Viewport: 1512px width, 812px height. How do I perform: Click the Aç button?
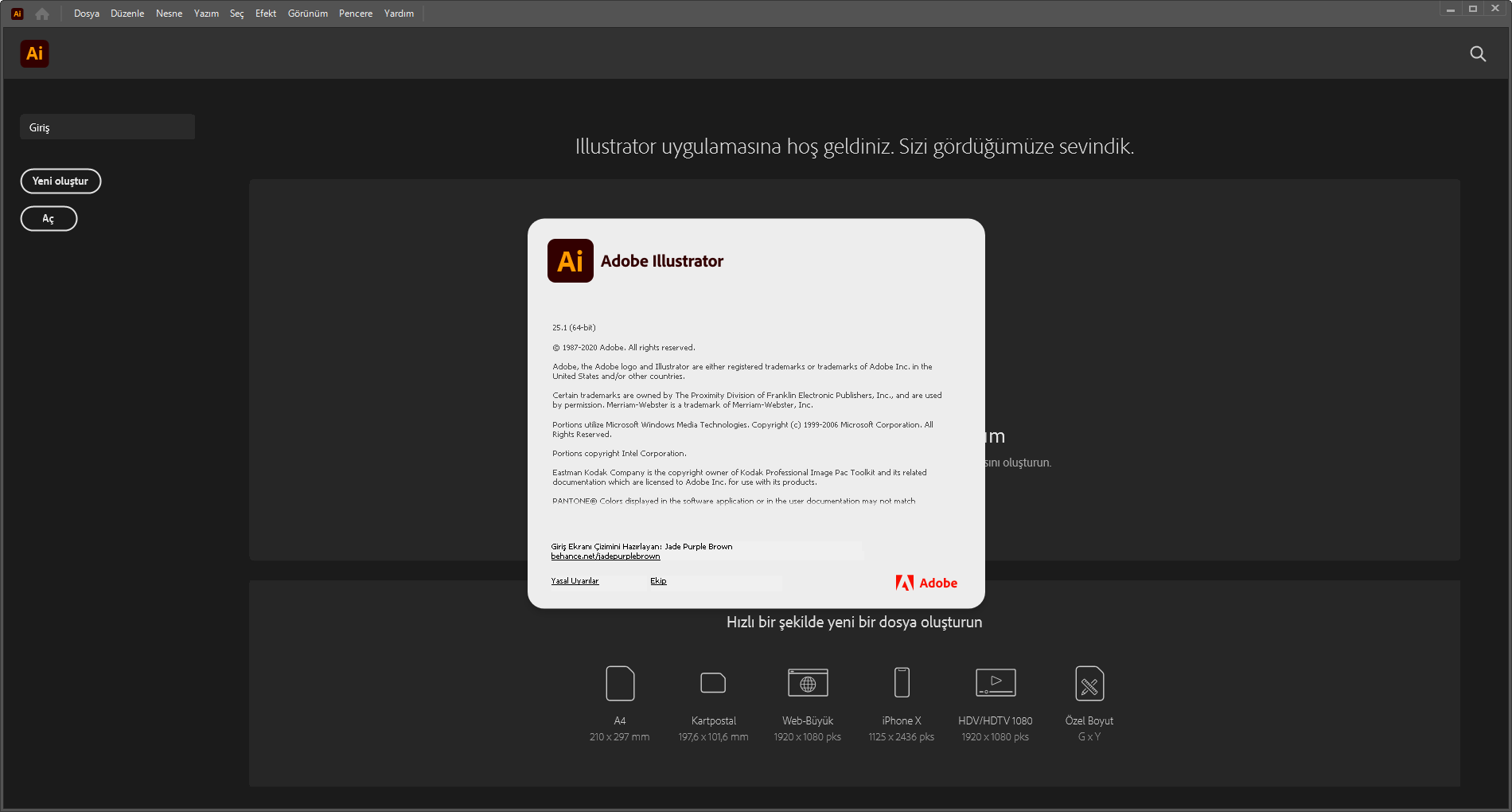coord(49,218)
